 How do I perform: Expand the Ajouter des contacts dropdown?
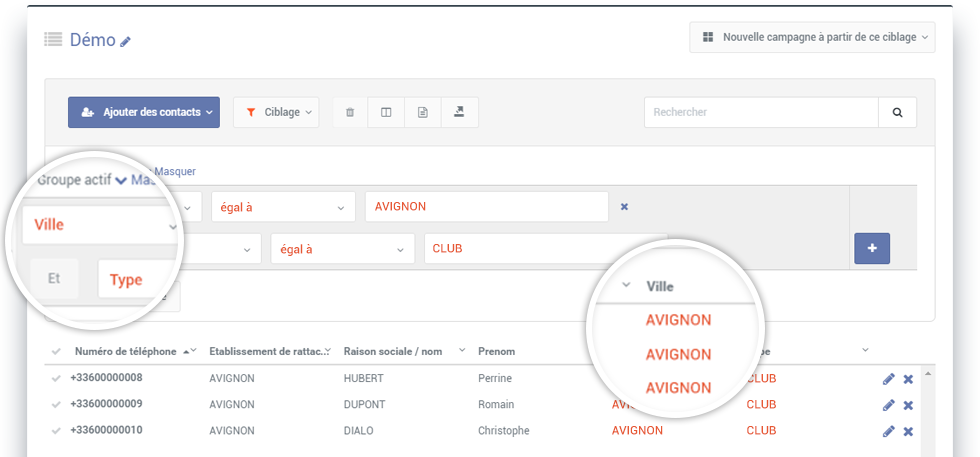coord(144,113)
